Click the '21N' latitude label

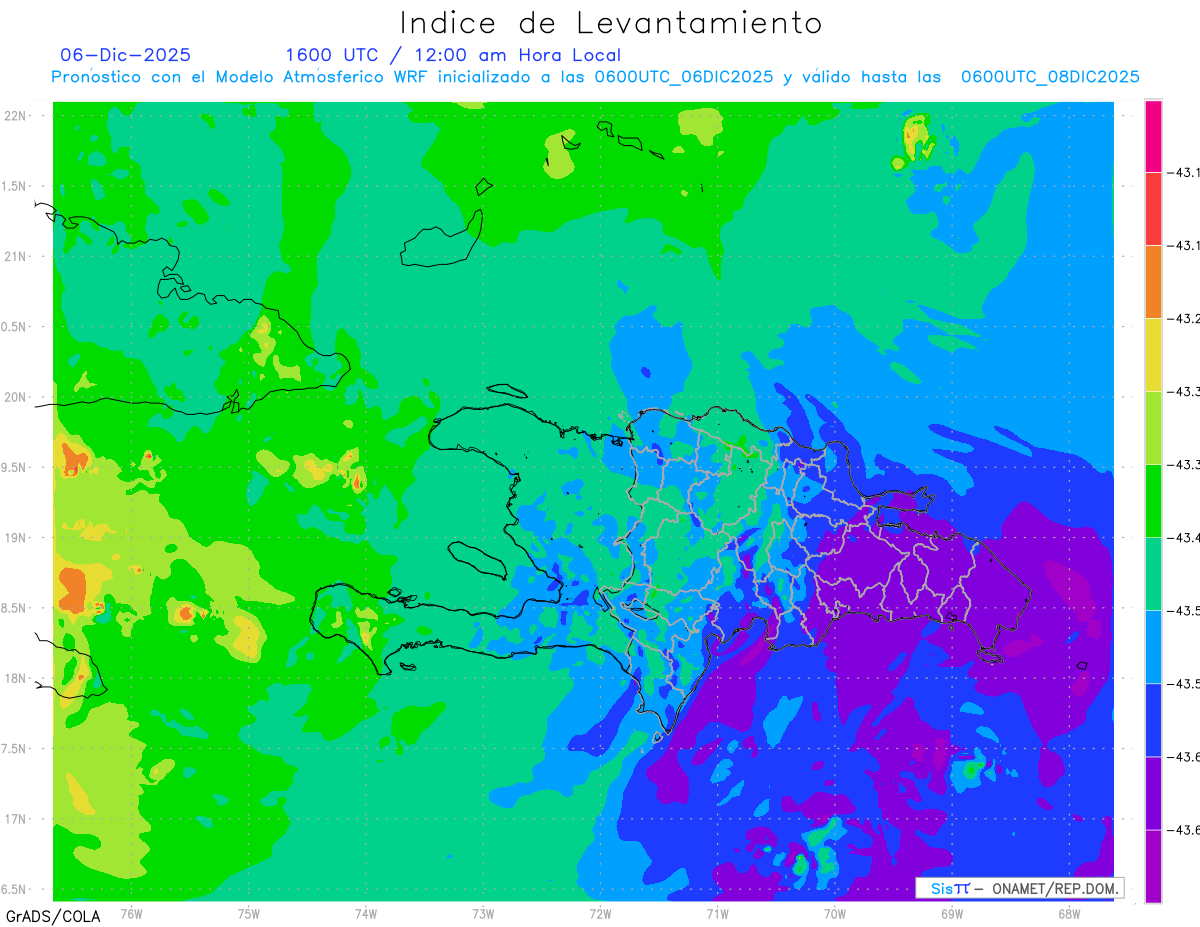pos(14,256)
